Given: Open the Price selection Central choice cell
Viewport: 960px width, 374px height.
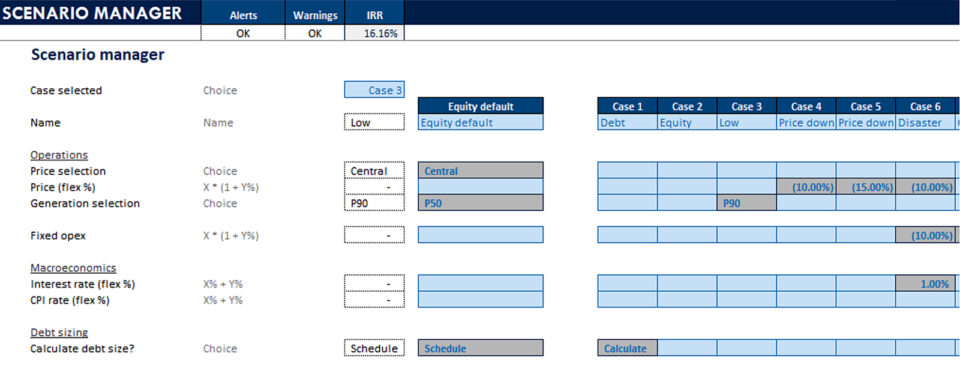Looking at the screenshot, I should click(374, 171).
